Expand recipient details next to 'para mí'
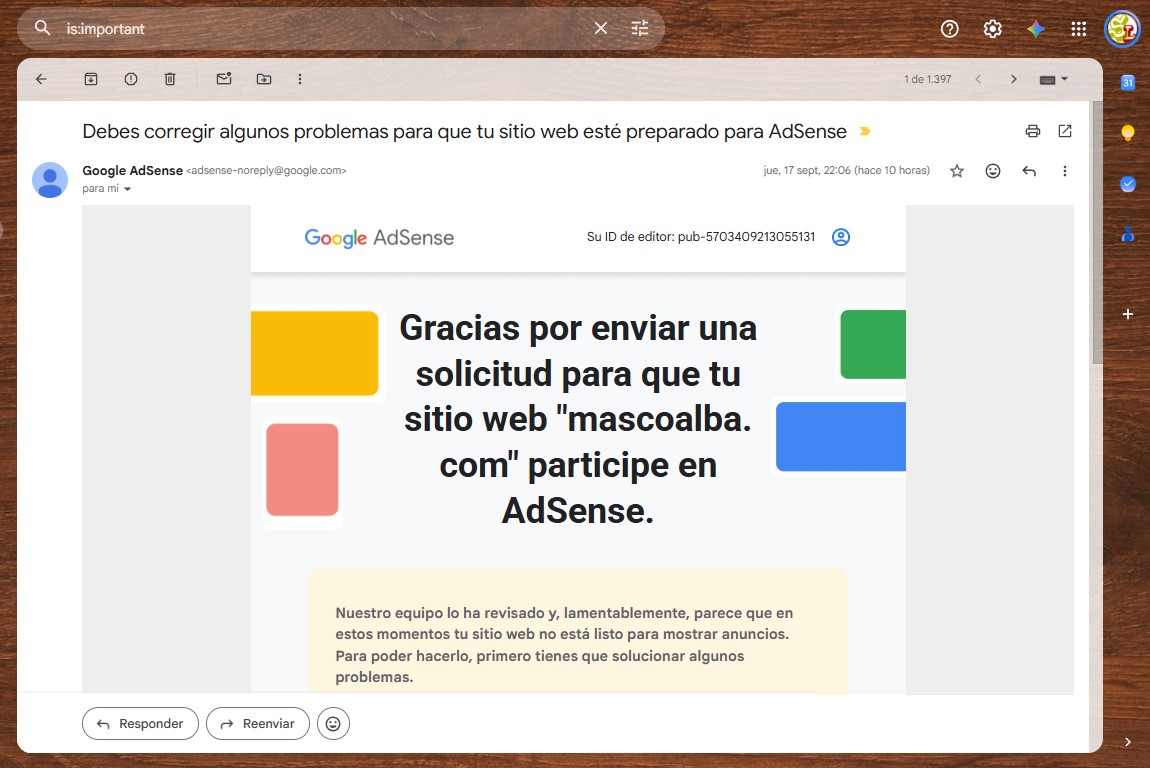Viewport: 1150px width, 768px height. [128, 189]
